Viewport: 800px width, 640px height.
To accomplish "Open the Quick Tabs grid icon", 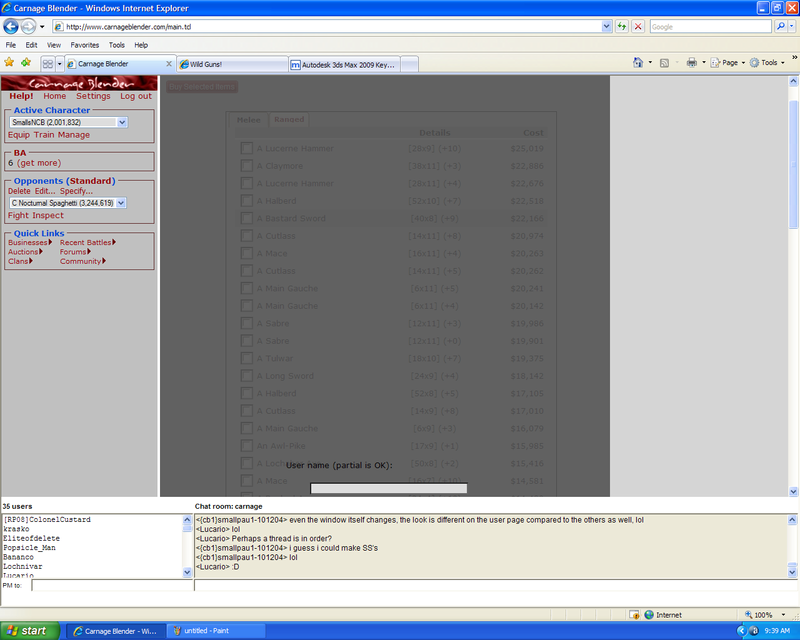I will [x=48, y=64].
